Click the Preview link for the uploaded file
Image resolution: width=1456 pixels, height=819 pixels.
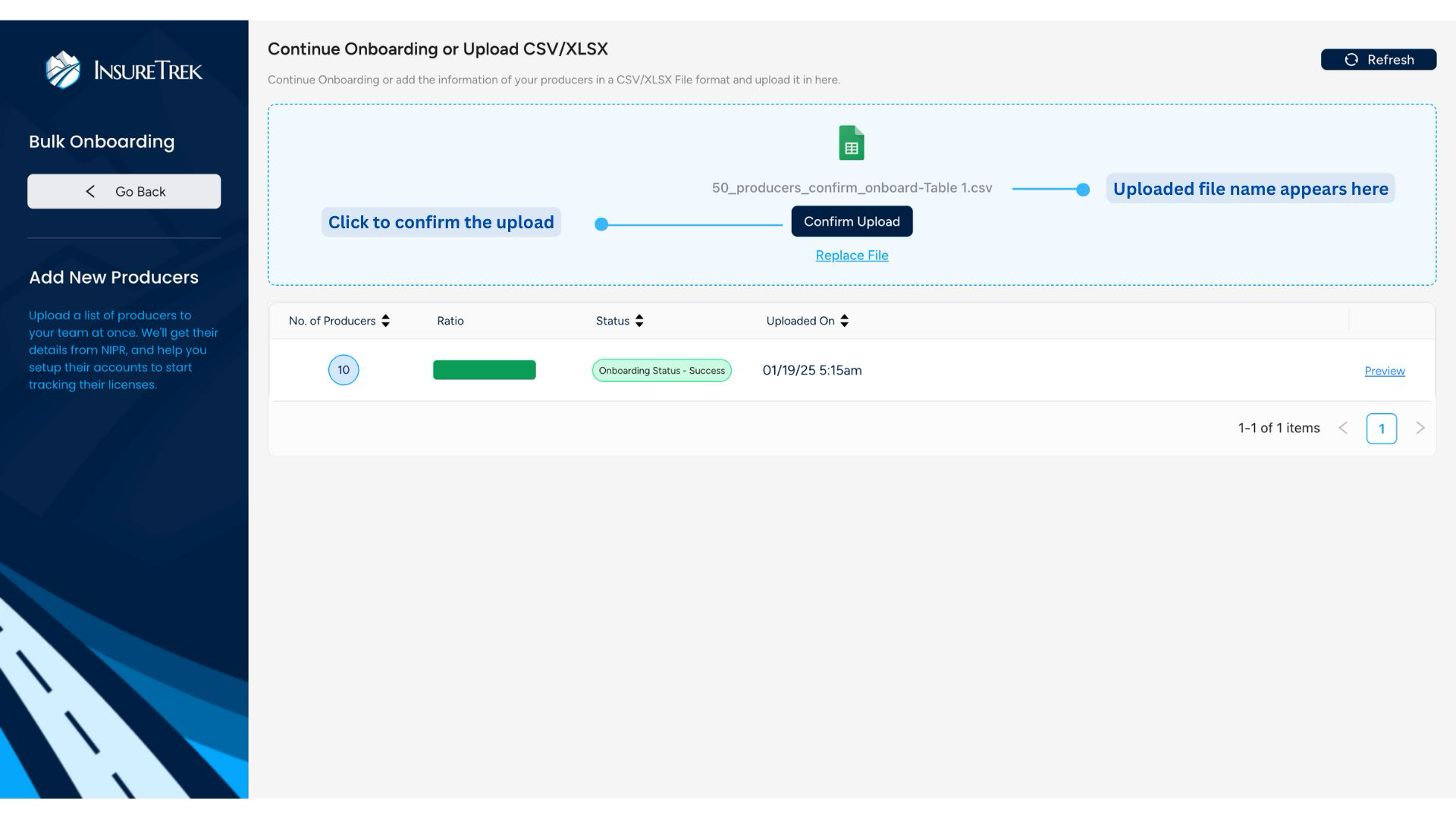[1385, 371]
